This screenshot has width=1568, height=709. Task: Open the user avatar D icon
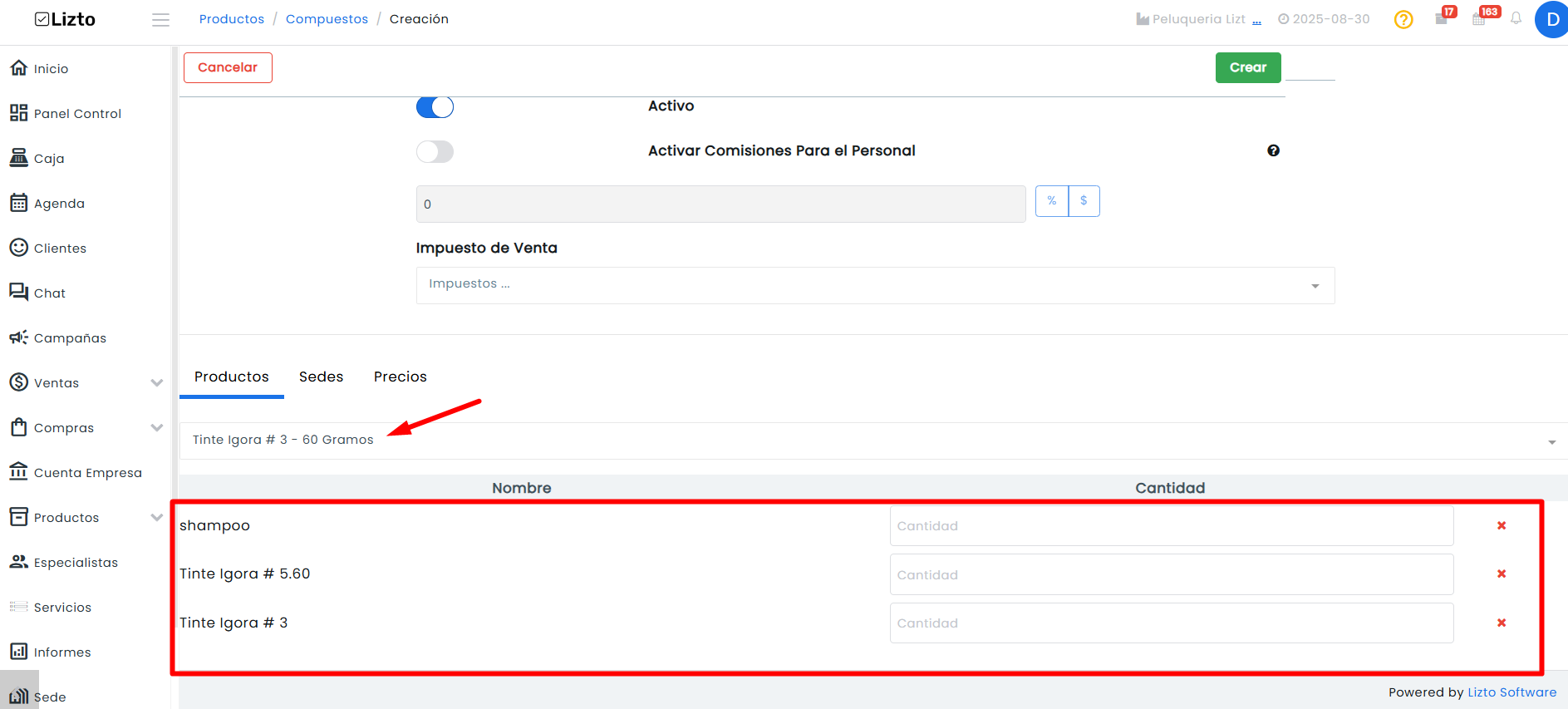pyautogui.click(x=1551, y=19)
